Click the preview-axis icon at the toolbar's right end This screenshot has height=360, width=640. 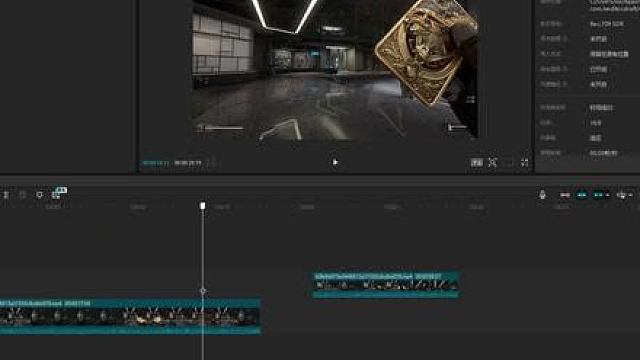tap(621, 196)
